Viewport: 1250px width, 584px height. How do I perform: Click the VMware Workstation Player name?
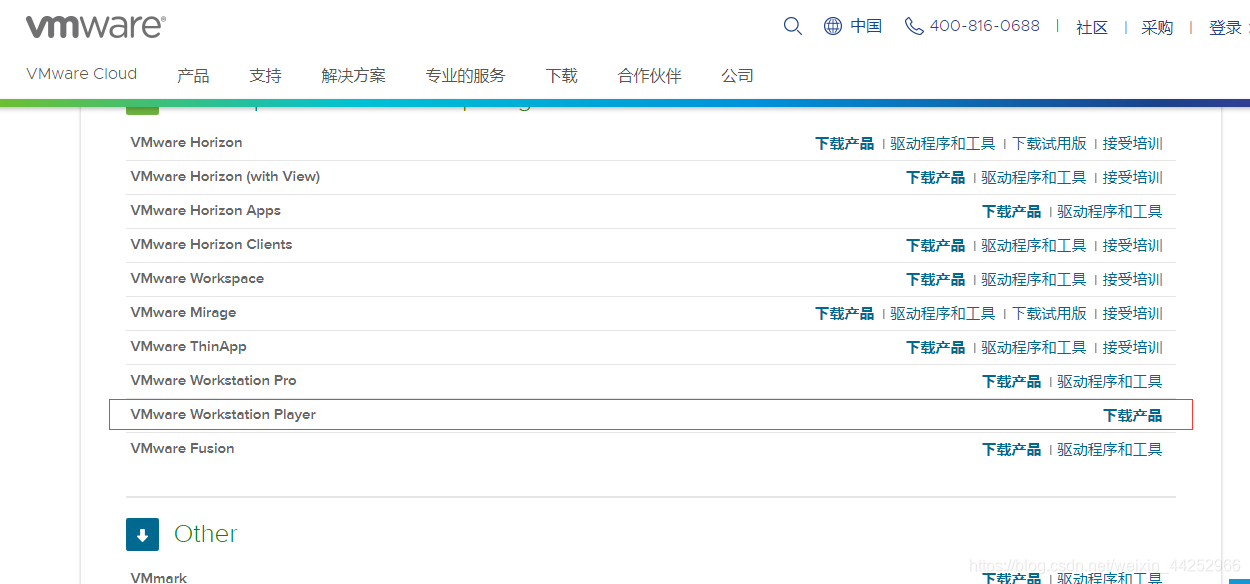[223, 414]
